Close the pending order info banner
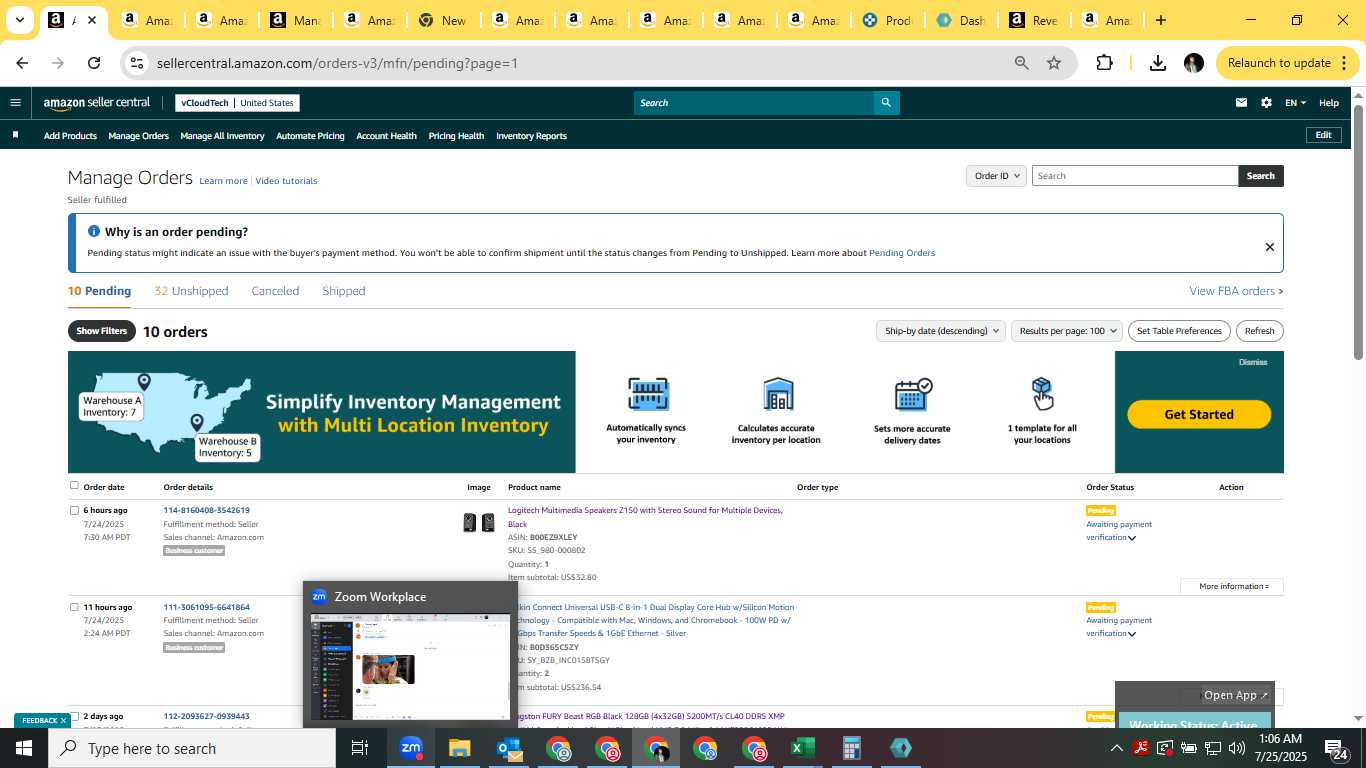 click(1269, 247)
